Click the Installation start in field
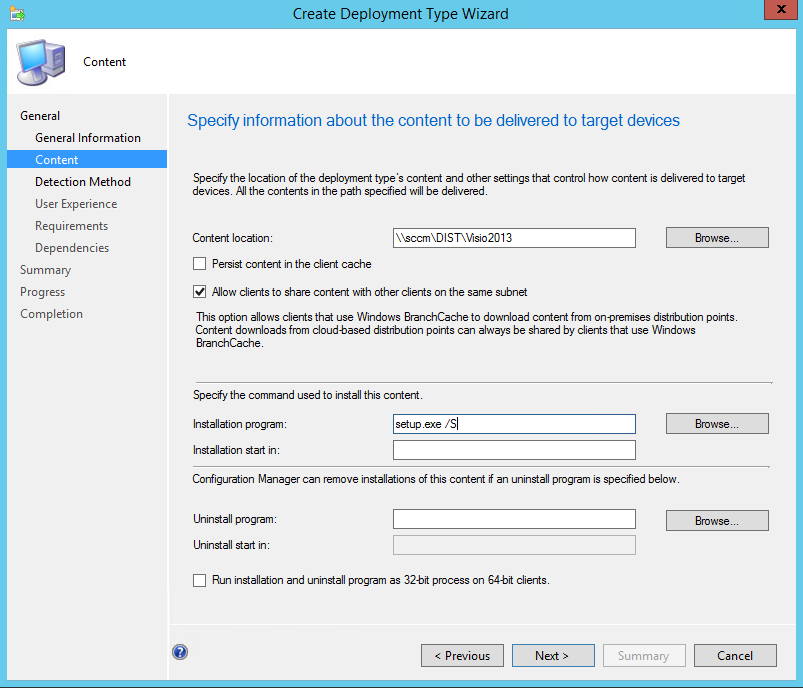 pyautogui.click(x=514, y=450)
